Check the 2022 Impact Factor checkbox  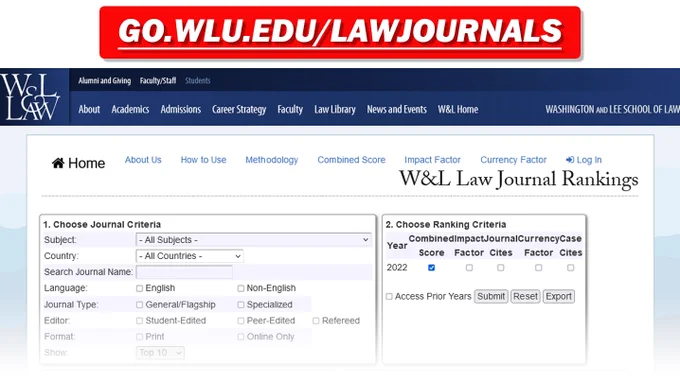pos(469,268)
